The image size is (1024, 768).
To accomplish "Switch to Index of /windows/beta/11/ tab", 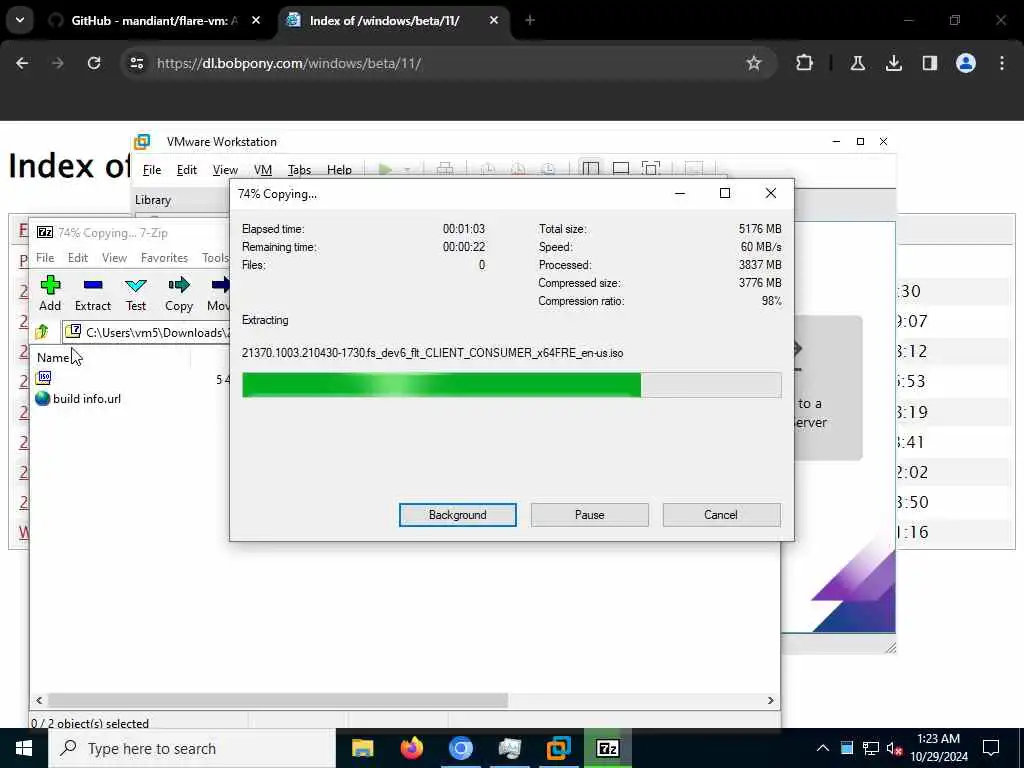I will 392,21.
